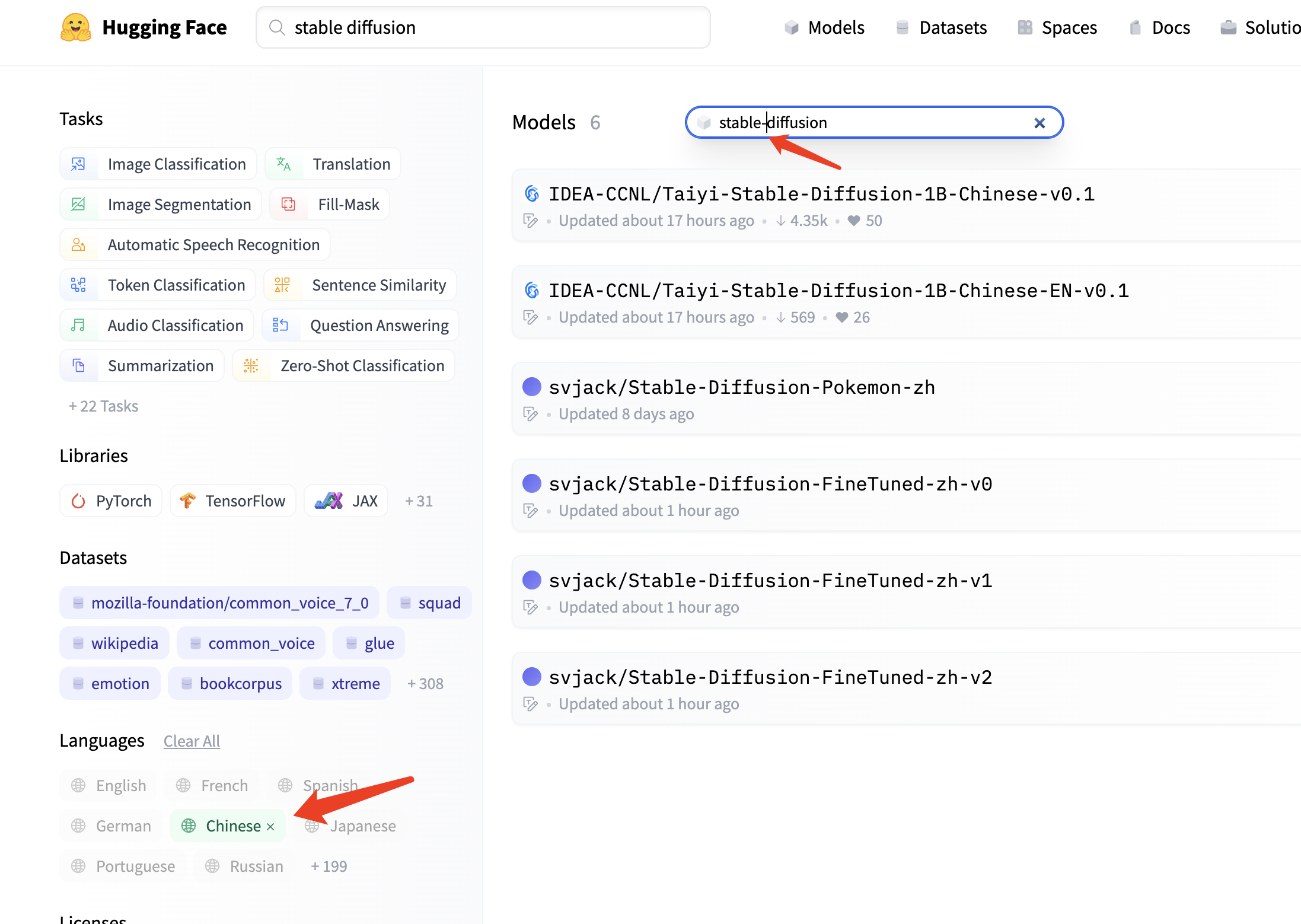Expand the +199 more languages
Image resolution: width=1301 pixels, height=924 pixels.
pyautogui.click(x=329, y=866)
